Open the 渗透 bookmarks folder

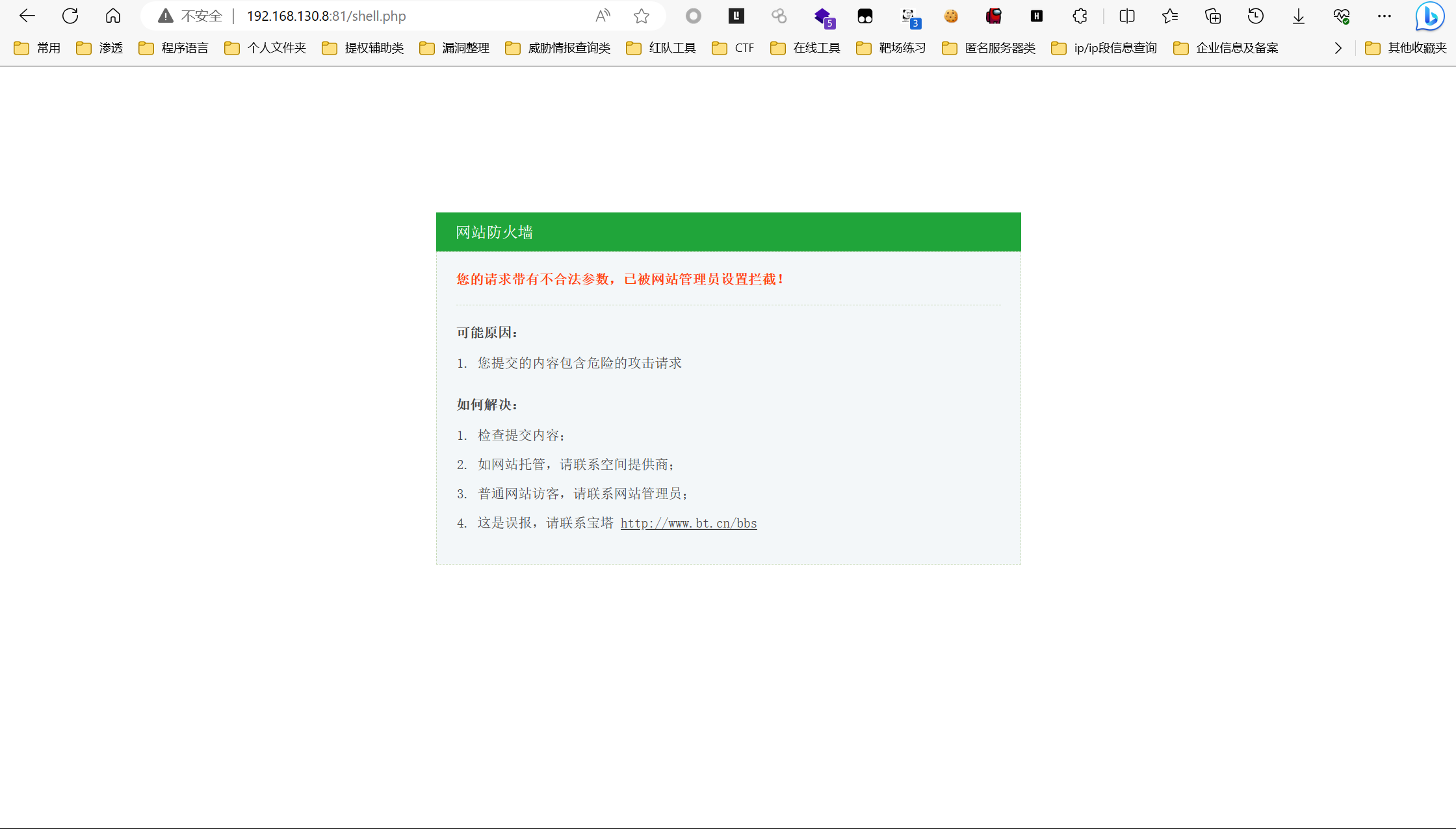[99, 47]
